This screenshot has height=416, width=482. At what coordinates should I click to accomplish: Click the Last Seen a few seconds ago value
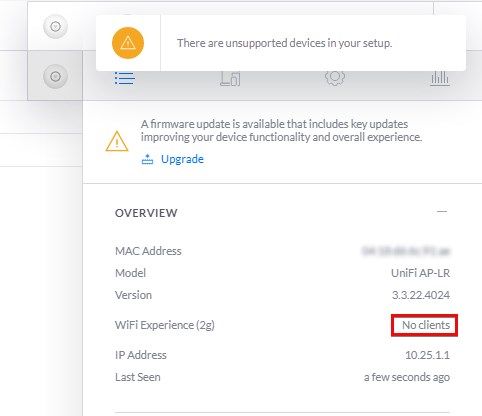[407, 377]
